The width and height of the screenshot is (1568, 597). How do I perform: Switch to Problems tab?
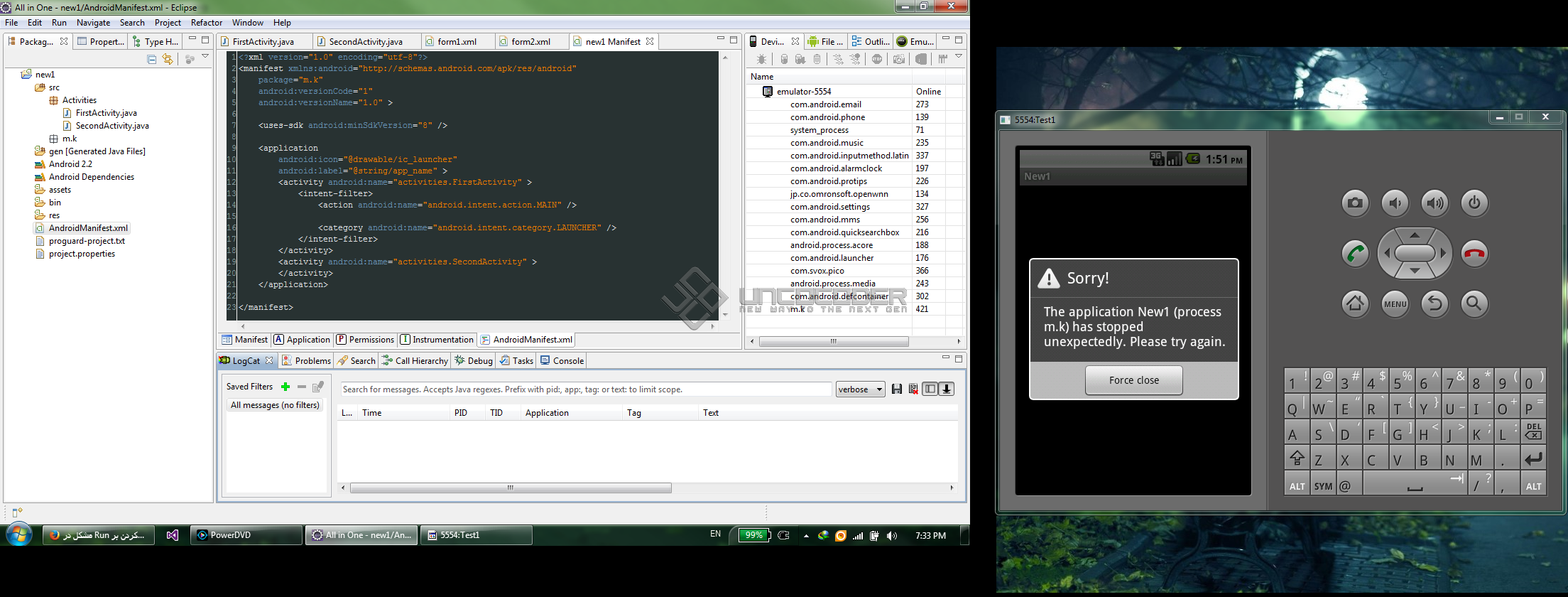(x=306, y=361)
